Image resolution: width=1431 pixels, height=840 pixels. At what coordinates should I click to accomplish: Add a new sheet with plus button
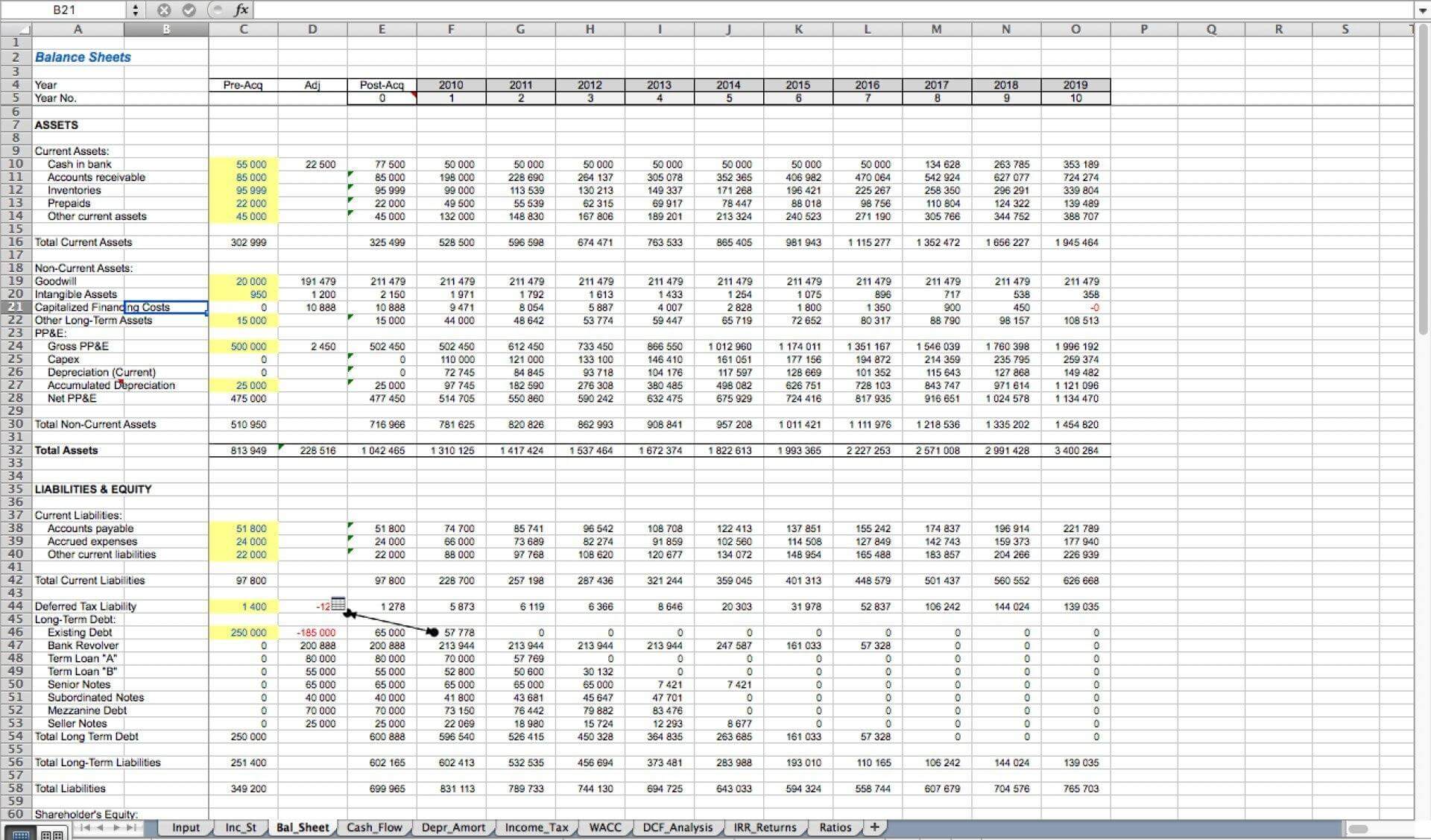pos(874,827)
